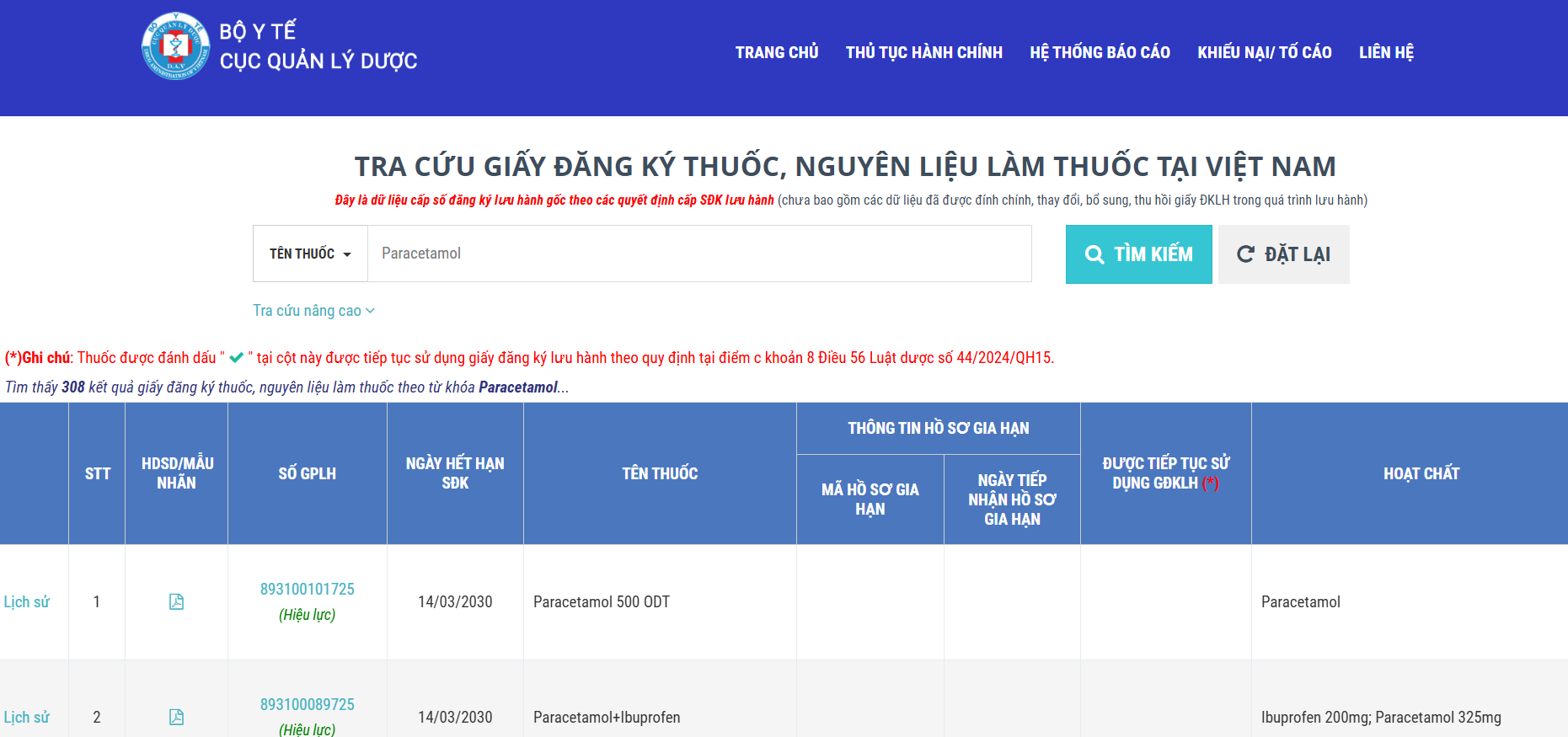Screen dimensions: 1568x737
Task: Click the TÌM KIẾM search button
Action: [1138, 254]
